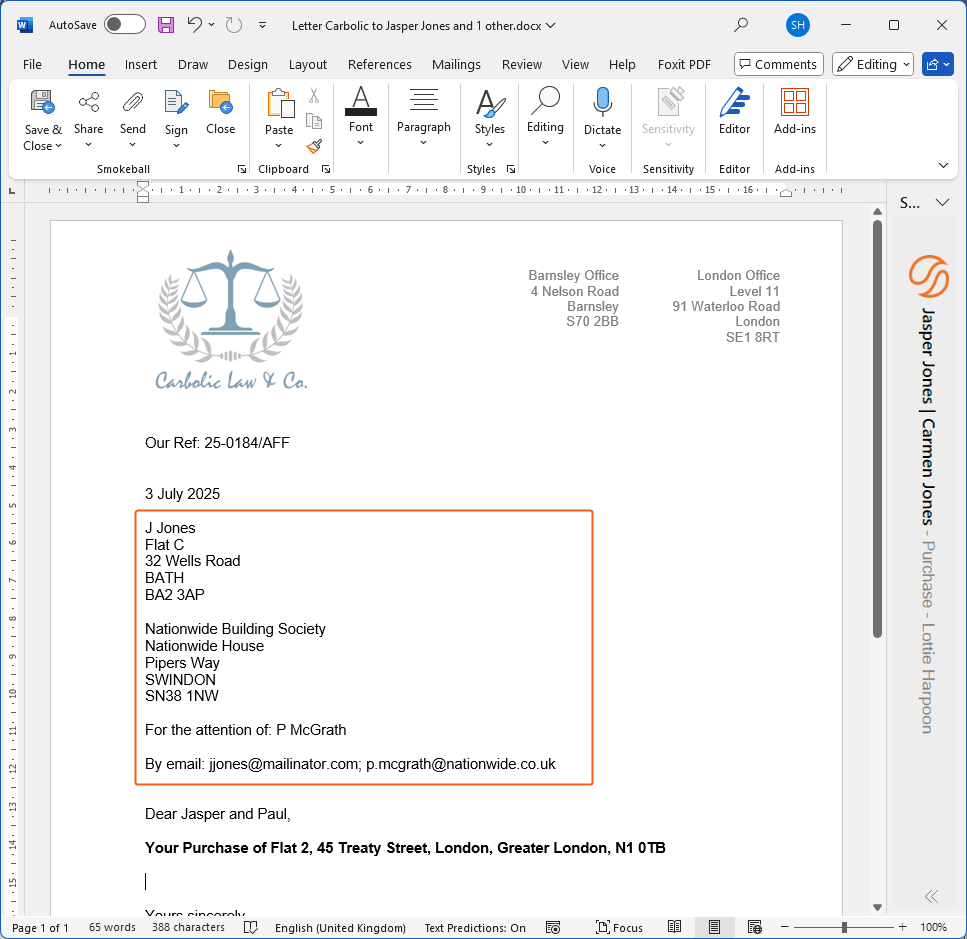Click the Save & Close Smokeball icon
The image size is (967, 939).
point(43,102)
